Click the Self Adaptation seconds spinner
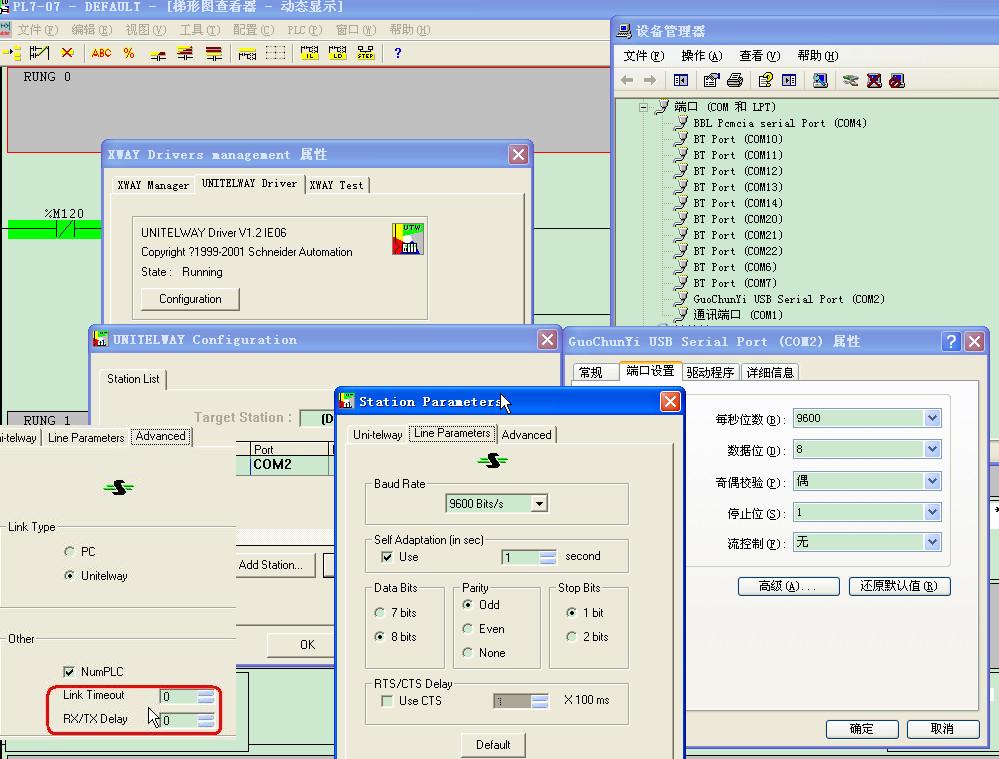 548,557
